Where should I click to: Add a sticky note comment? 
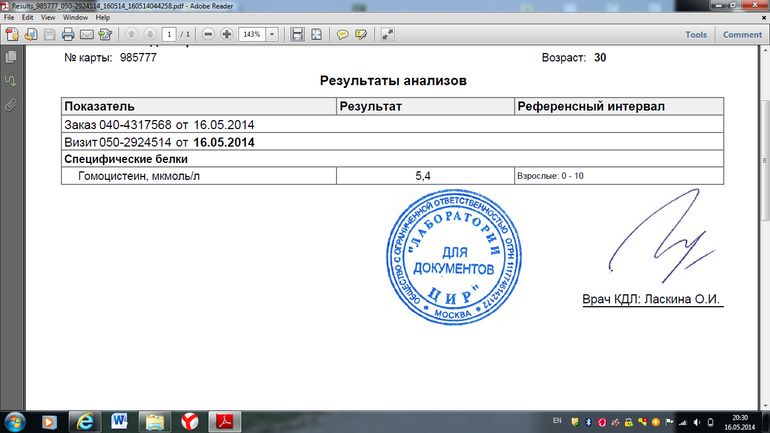[x=341, y=34]
